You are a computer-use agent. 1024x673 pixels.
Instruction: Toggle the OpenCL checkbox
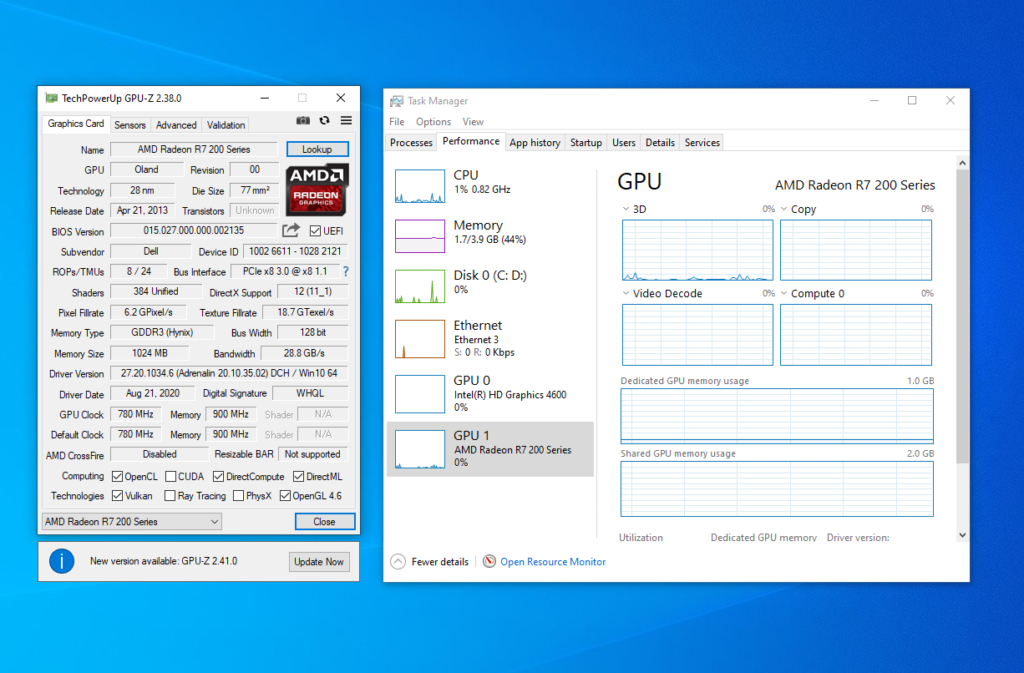(x=118, y=477)
